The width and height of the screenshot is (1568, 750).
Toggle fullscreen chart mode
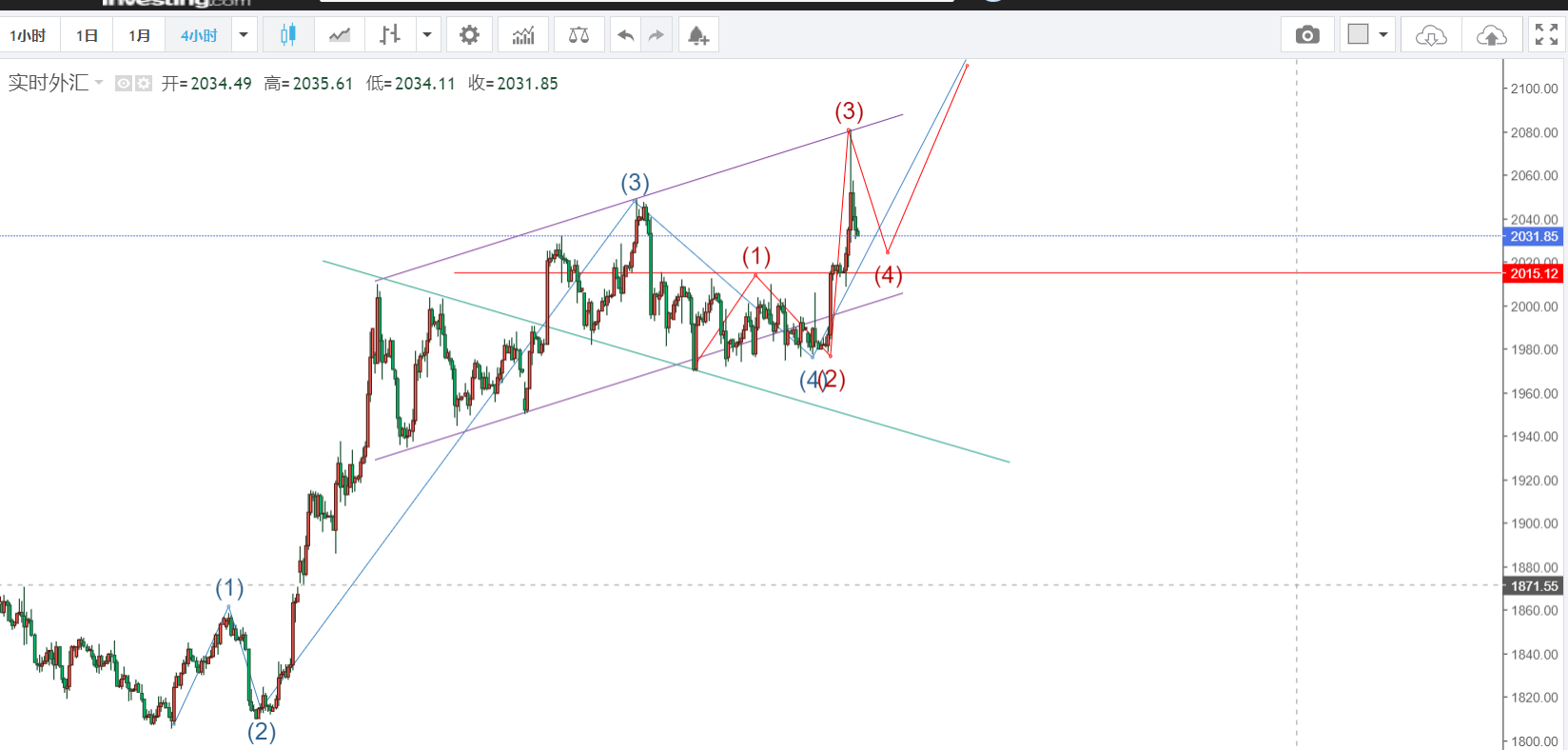1546,35
